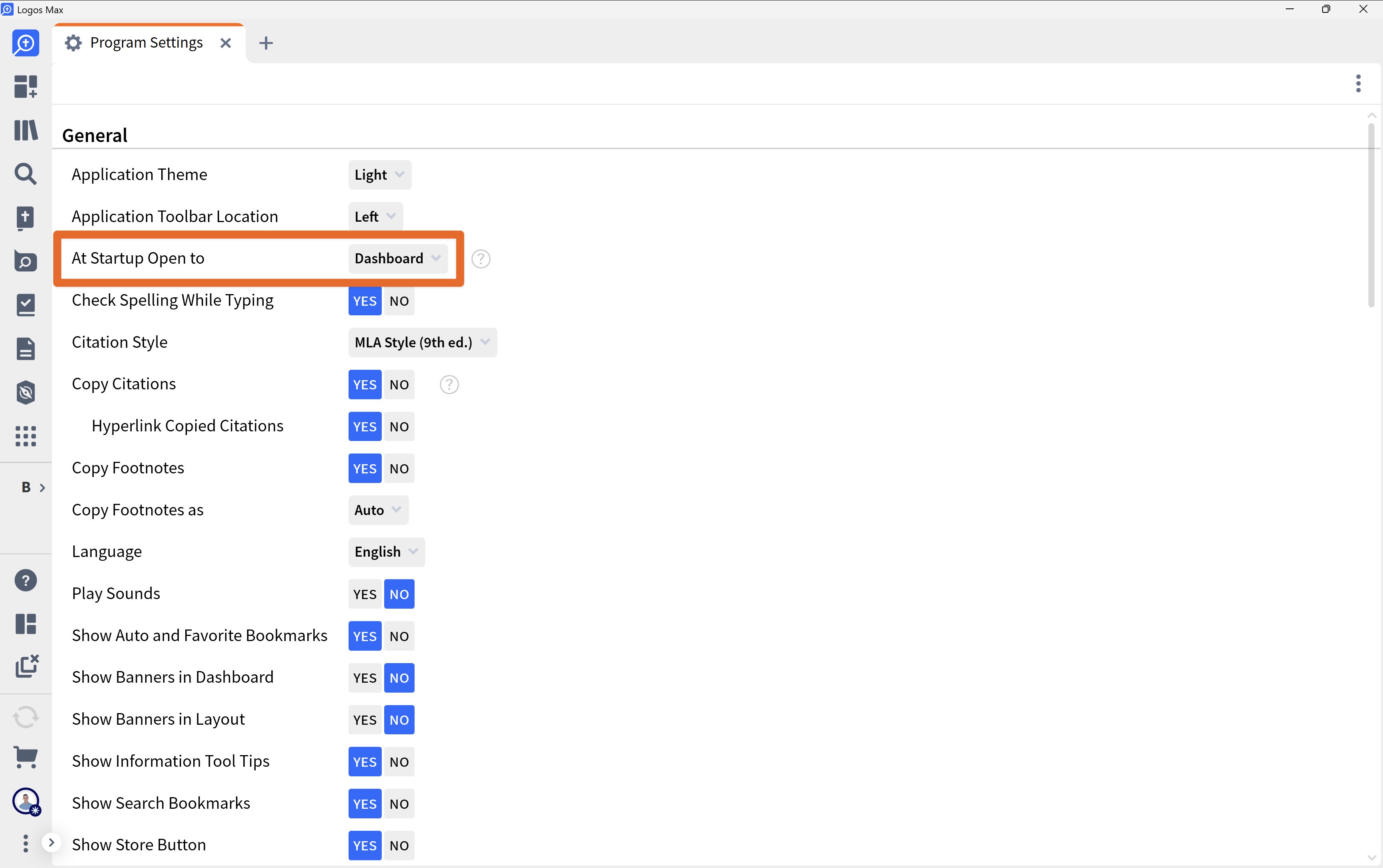The height and width of the screenshot is (868, 1383).
Task: Click the scrollbar down arrow
Action: 1371,858
